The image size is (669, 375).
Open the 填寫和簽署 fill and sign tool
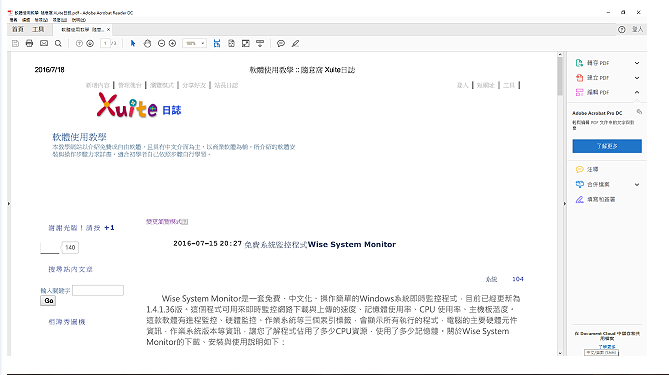pos(595,199)
